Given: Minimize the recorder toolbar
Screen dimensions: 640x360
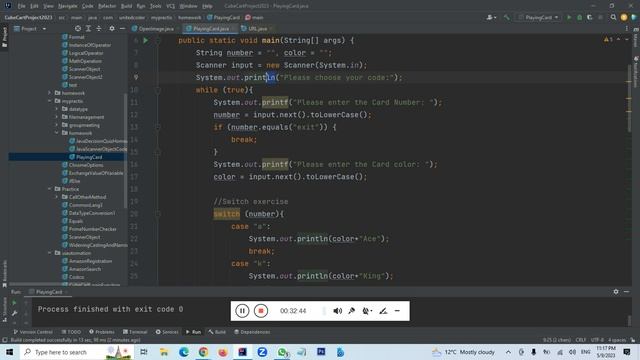Looking at the screenshot, I should tap(397, 311).
